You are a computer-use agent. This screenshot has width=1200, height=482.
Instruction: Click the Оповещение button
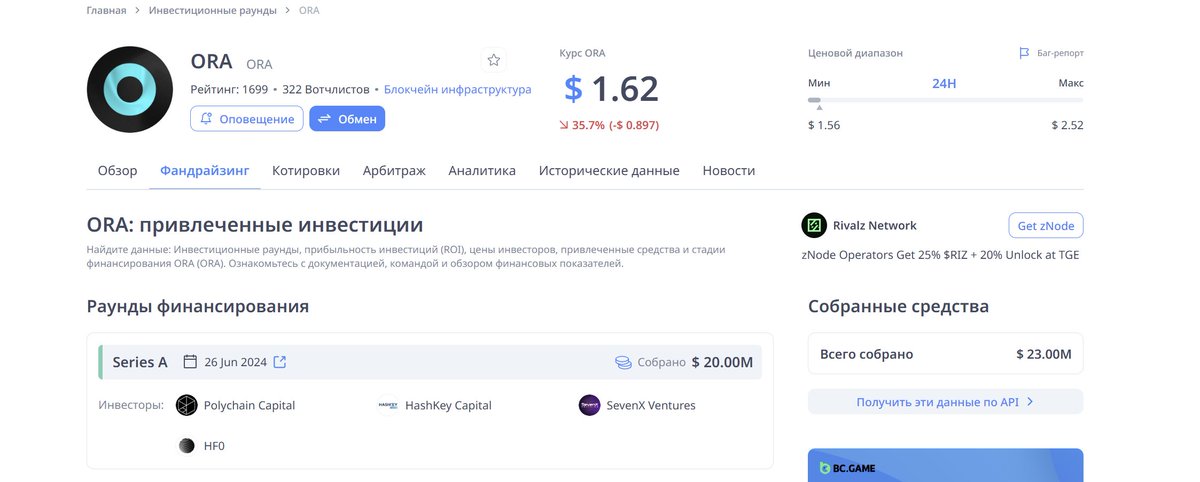click(247, 118)
